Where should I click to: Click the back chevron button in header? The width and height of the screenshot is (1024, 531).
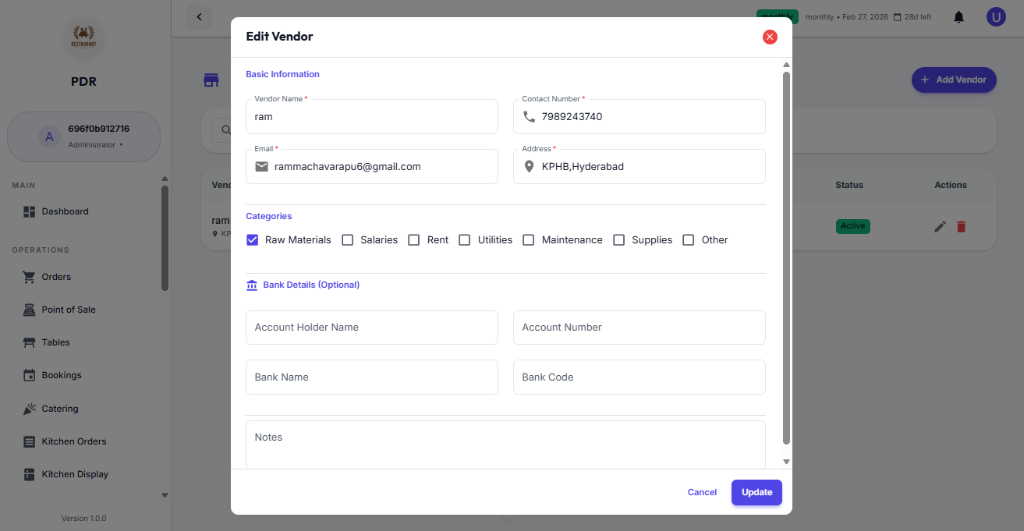point(199,17)
